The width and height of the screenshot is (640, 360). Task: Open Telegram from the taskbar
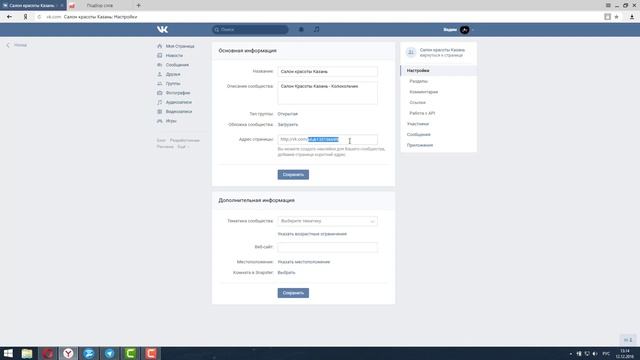pyautogui.click(x=109, y=353)
